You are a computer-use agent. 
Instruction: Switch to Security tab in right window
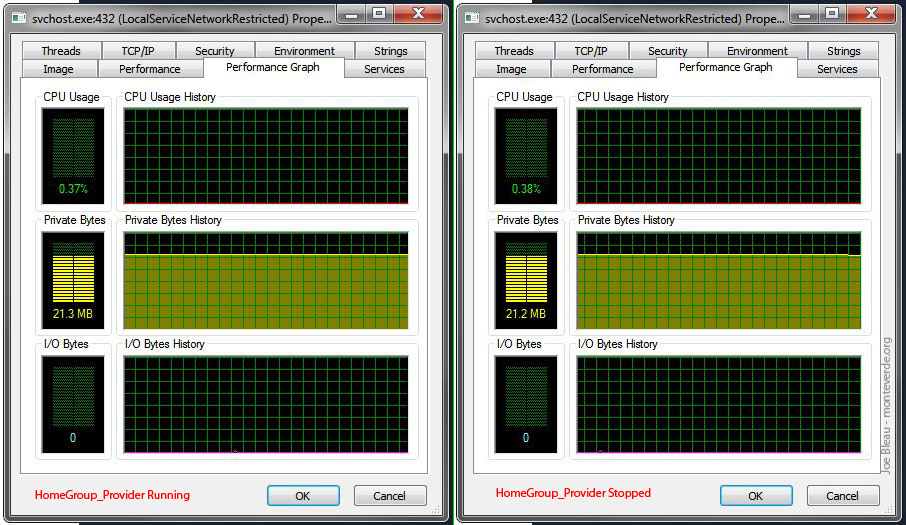(668, 50)
